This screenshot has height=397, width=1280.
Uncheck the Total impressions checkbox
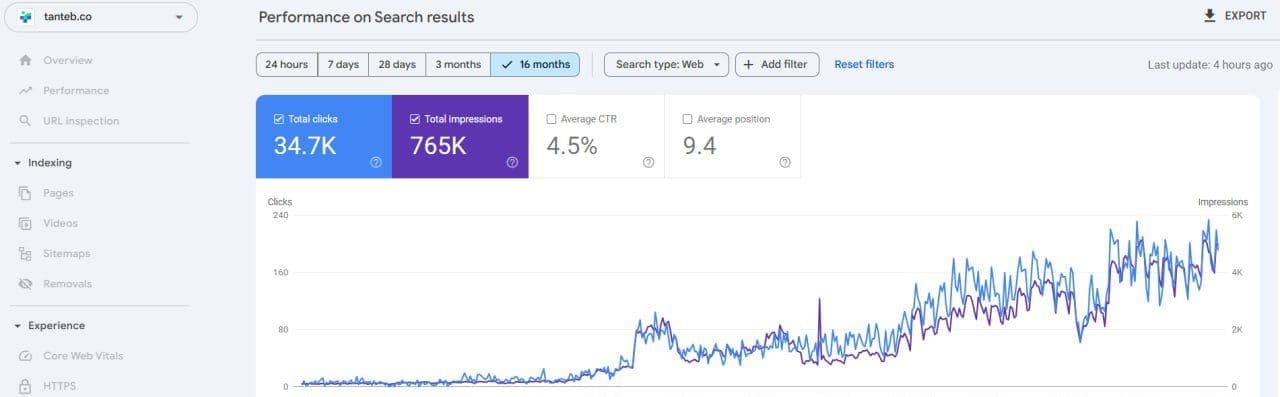[x=416, y=119]
